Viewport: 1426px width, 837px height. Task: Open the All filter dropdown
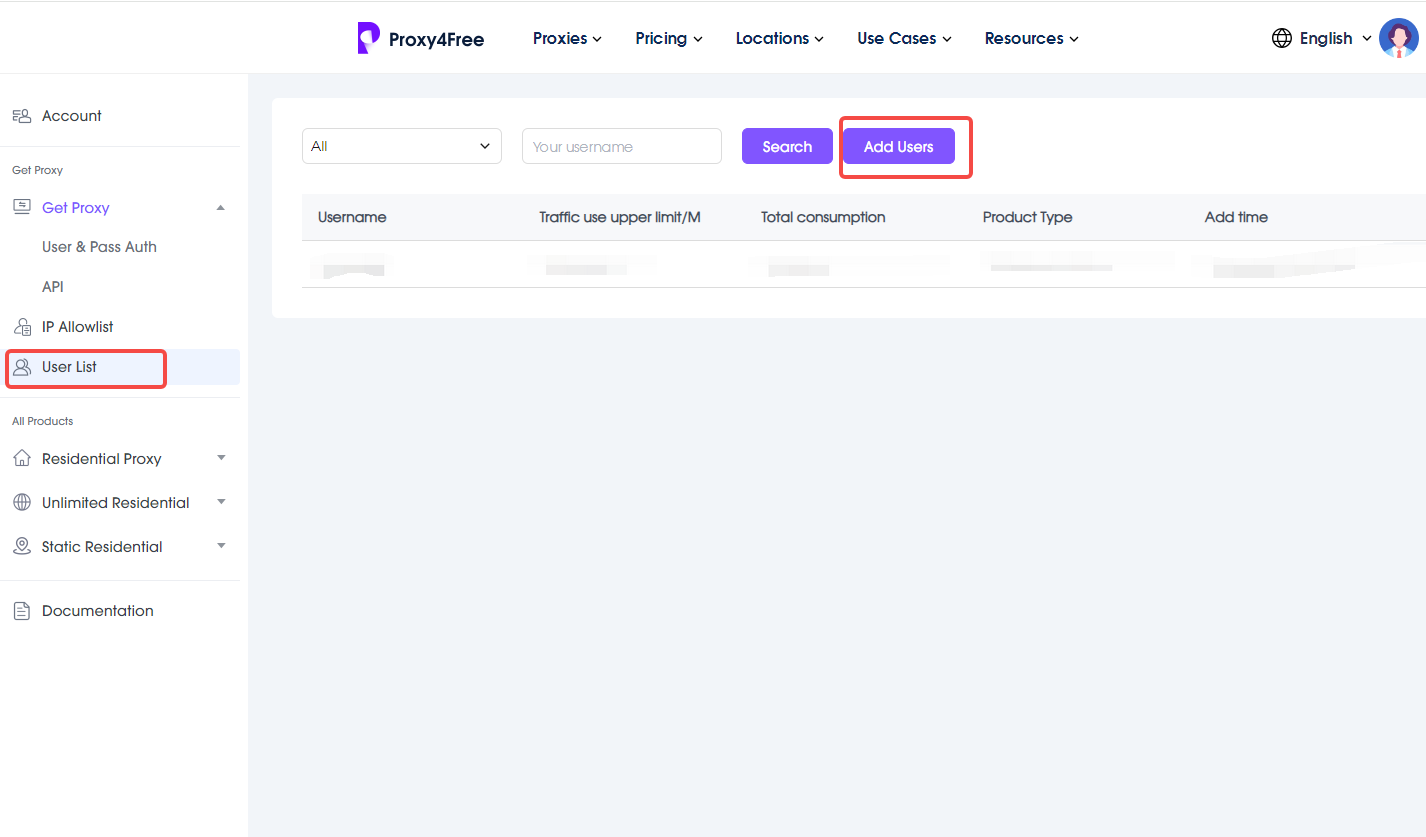[402, 146]
